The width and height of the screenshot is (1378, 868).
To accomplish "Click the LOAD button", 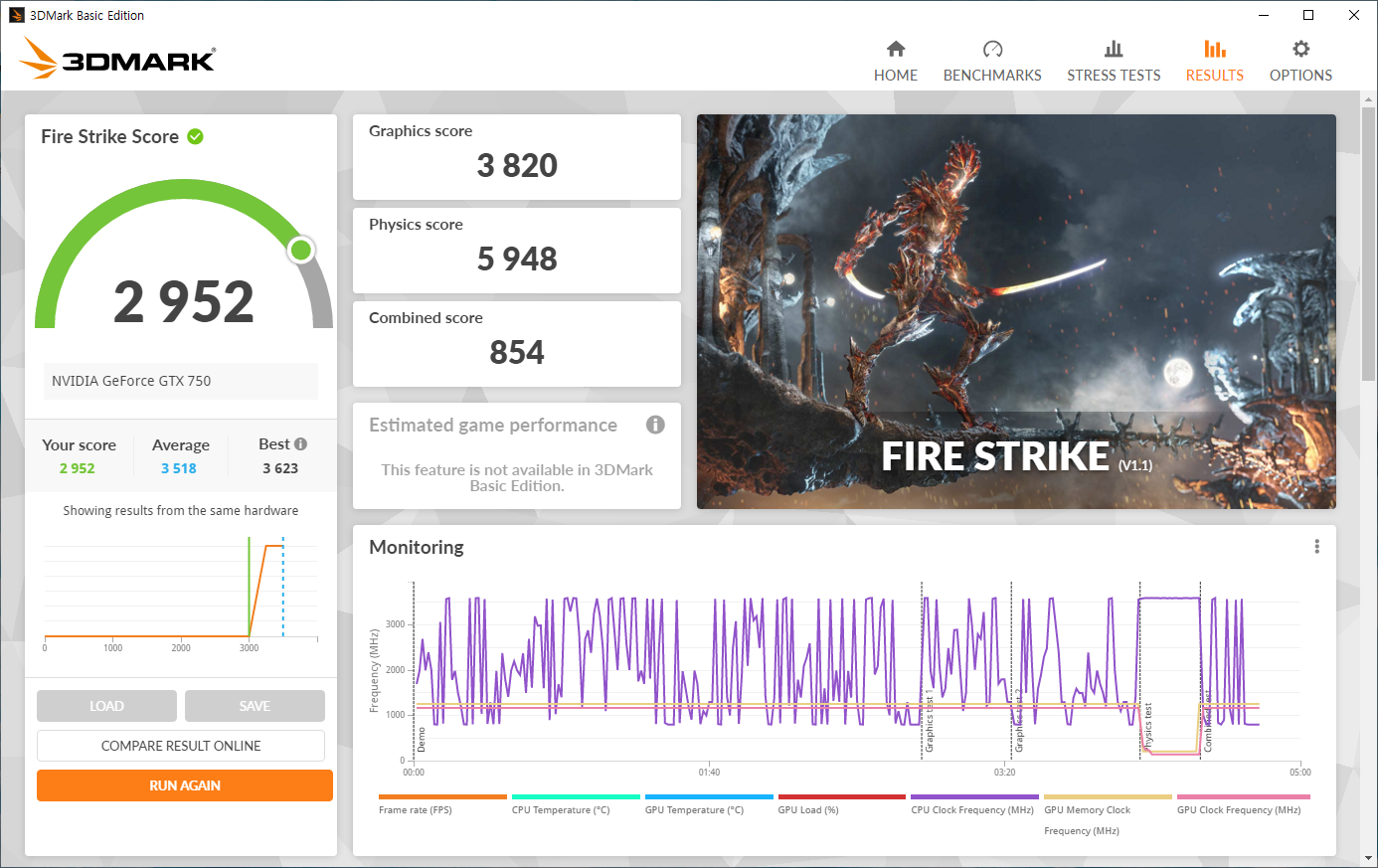I will coord(106,706).
